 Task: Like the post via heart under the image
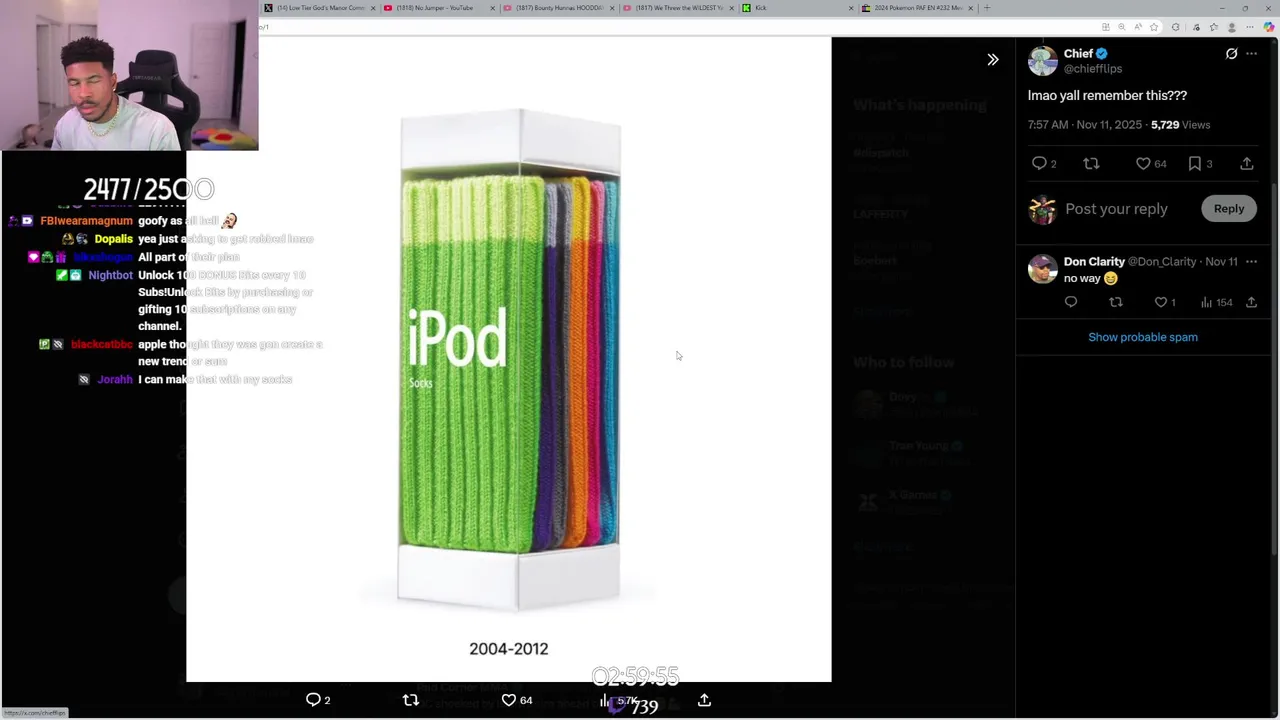tap(517, 700)
